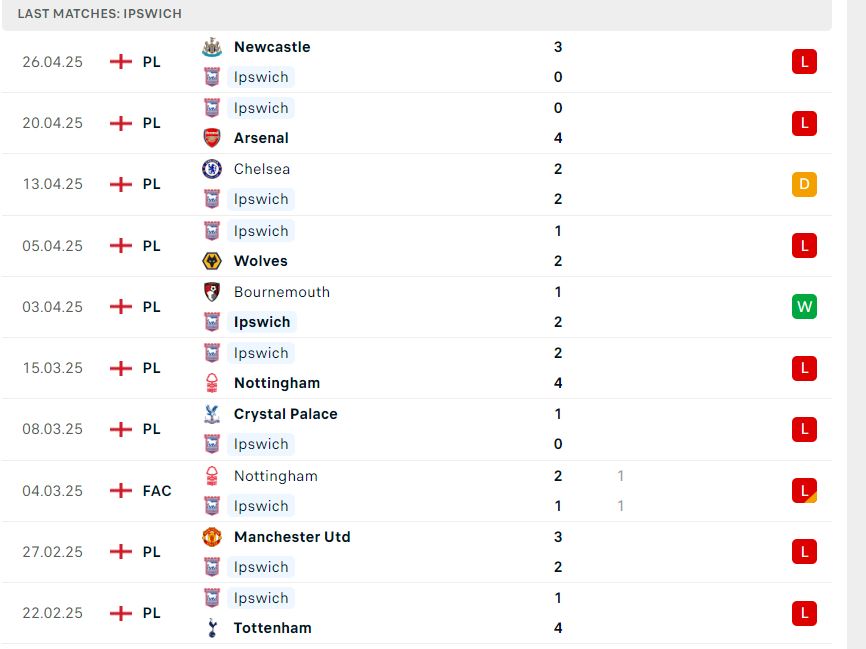Click the Chelsea club crest icon
866x649 pixels.
pyautogui.click(x=212, y=169)
